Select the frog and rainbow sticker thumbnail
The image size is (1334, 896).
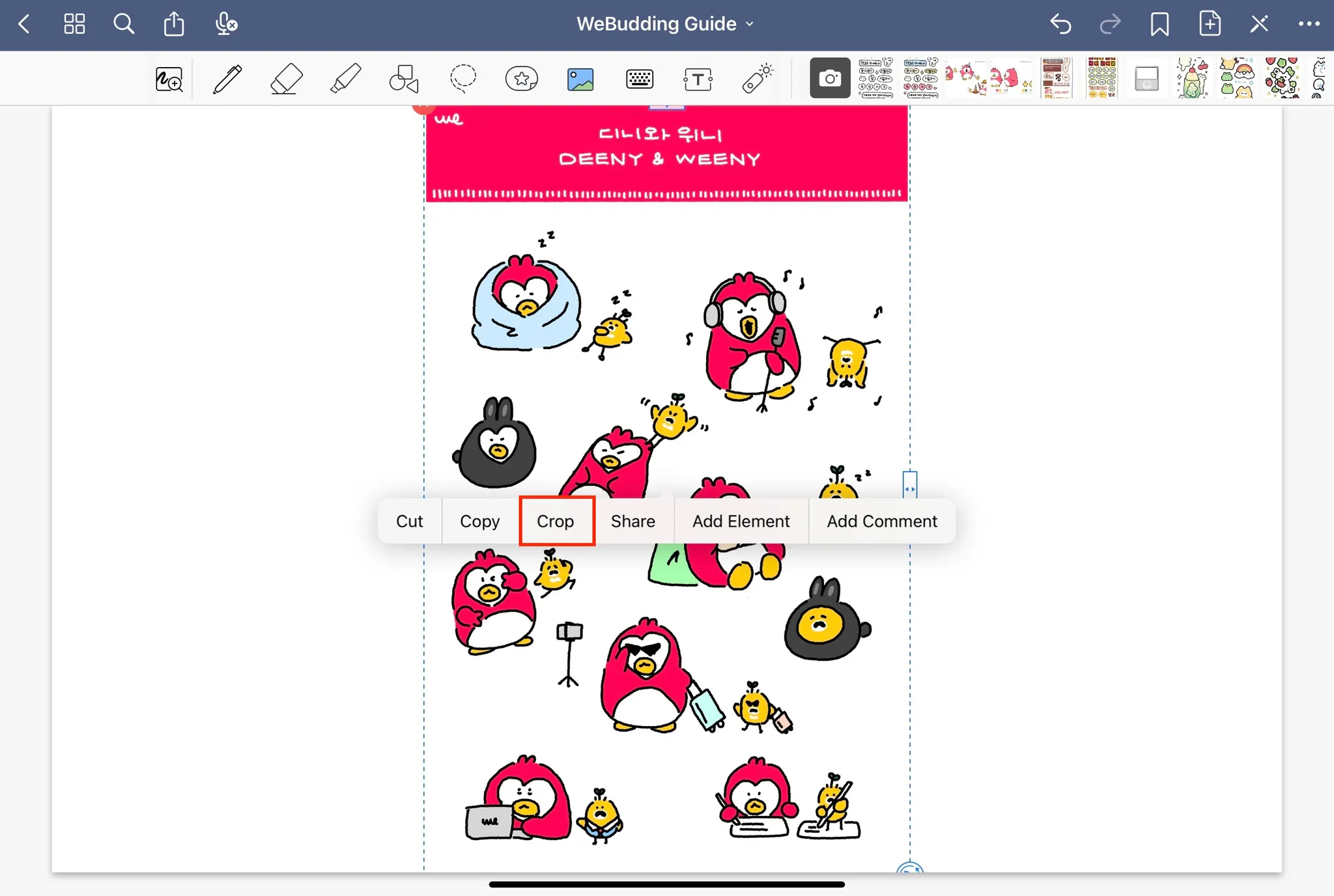(x=1237, y=78)
